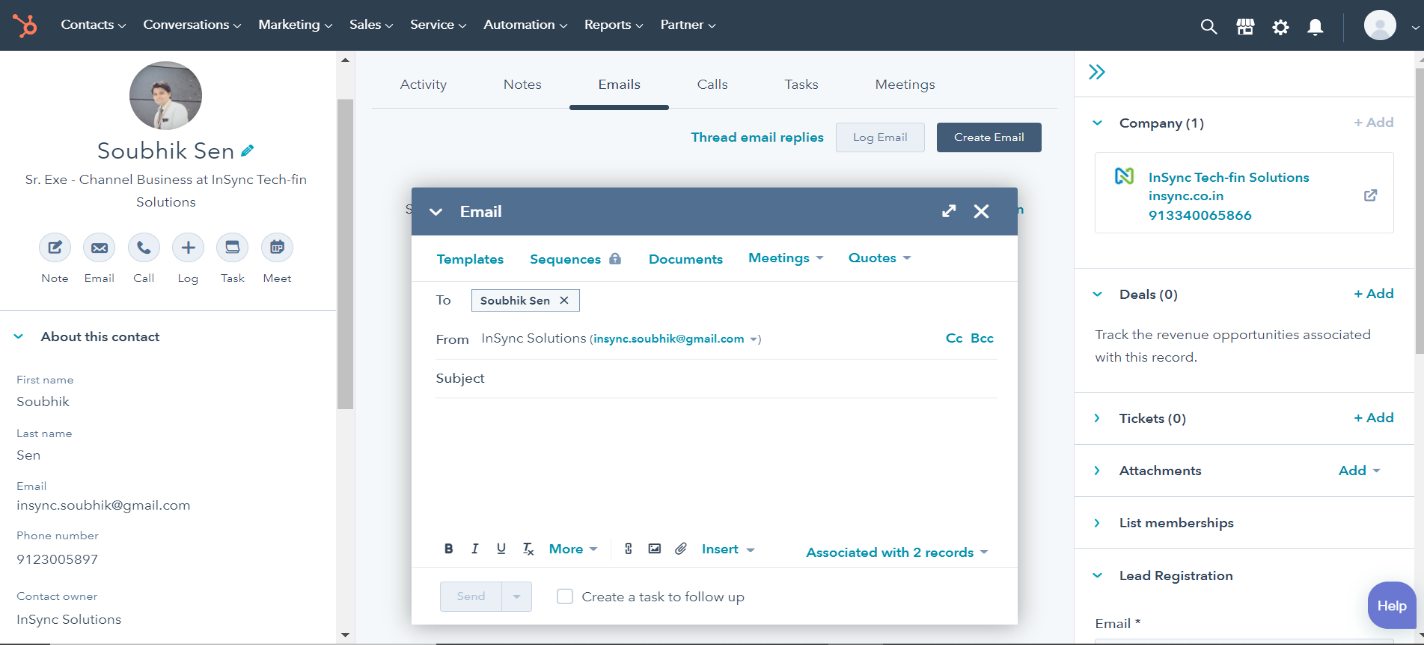Viewport: 1424px width, 645px height.
Task: Click the Meet calendar icon
Action: [277, 248]
